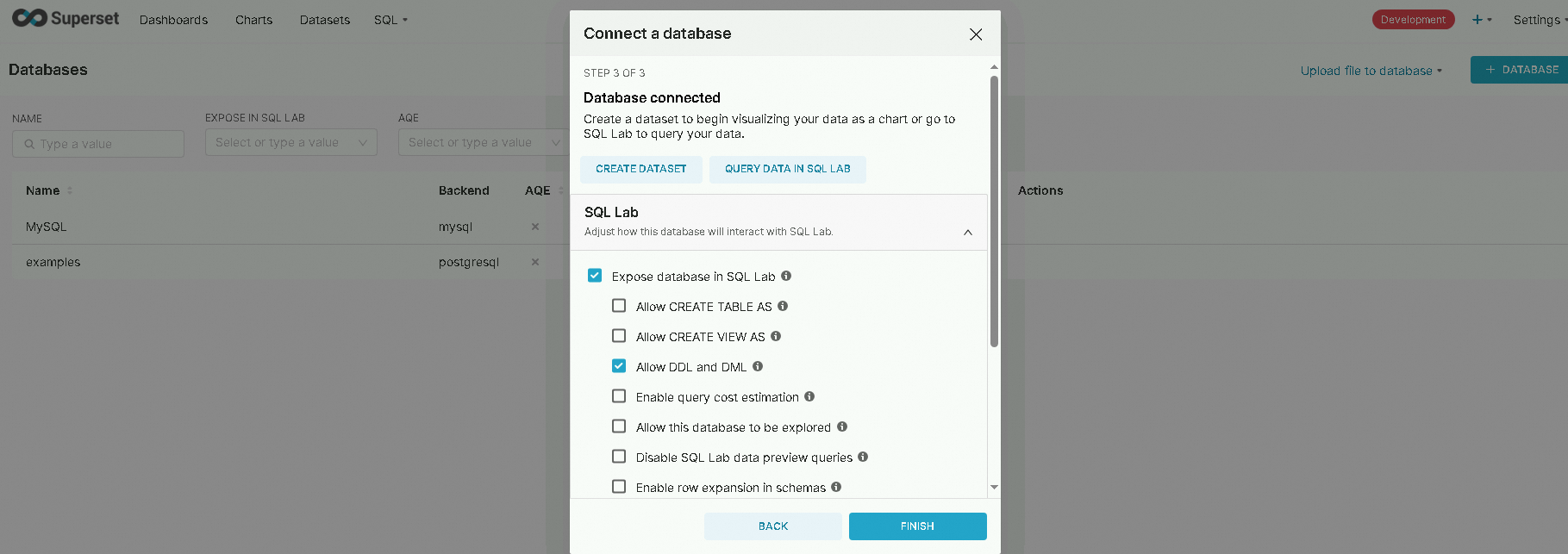Click the FINISH button
1568x554 pixels.
(917, 526)
